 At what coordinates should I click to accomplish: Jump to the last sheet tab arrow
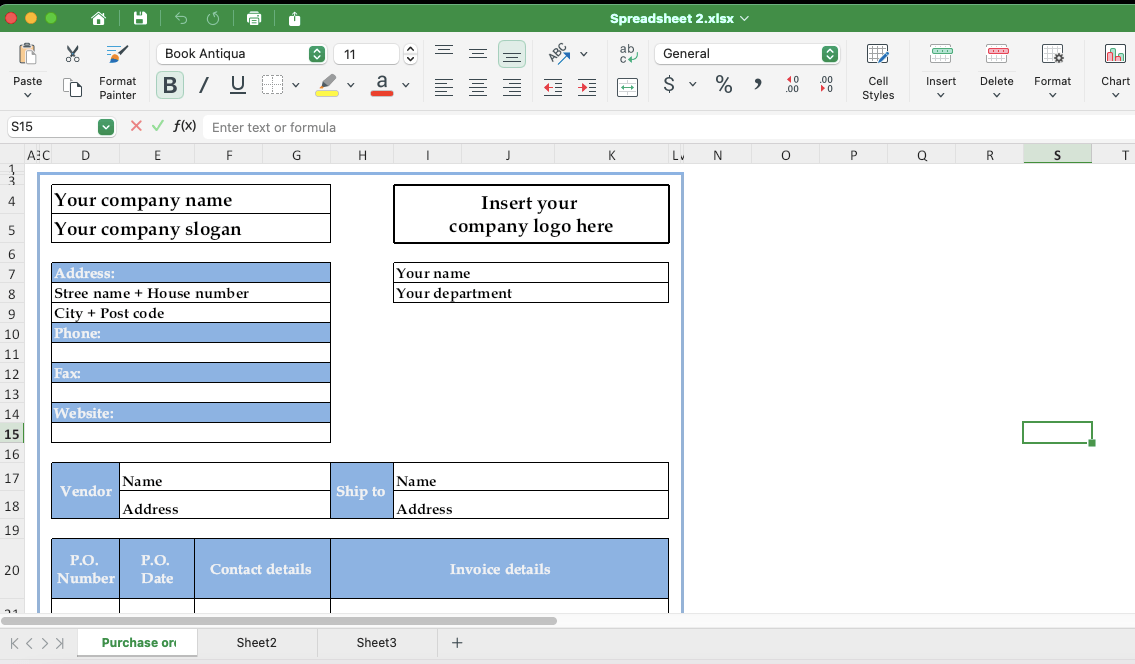pos(60,643)
